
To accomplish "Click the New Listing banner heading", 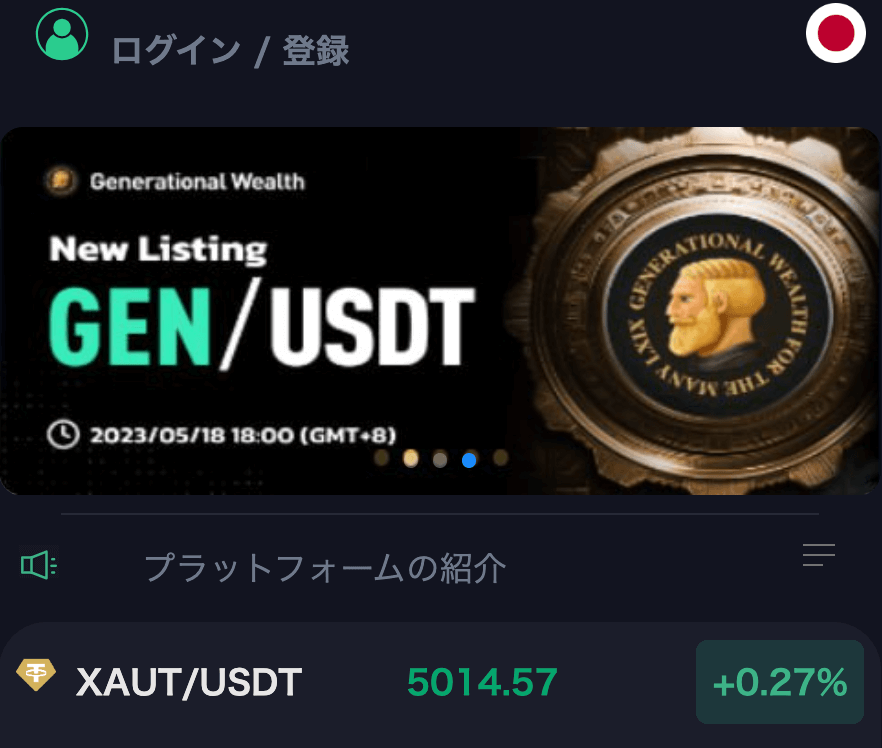I will coord(159,250).
